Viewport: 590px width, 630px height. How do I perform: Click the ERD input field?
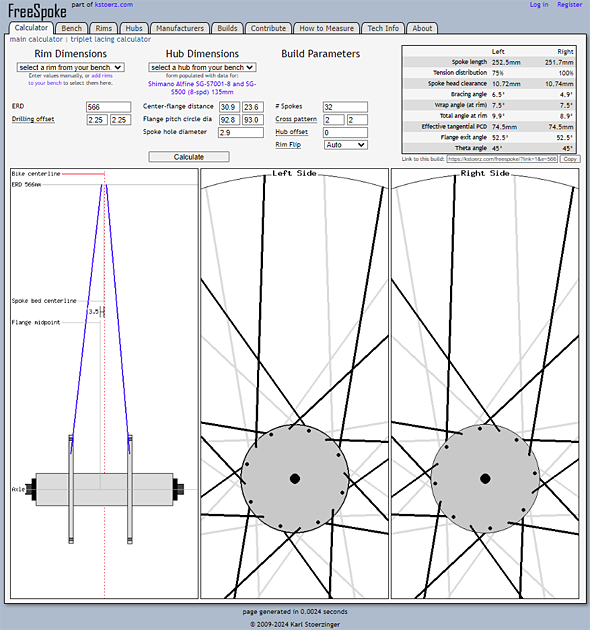point(109,107)
